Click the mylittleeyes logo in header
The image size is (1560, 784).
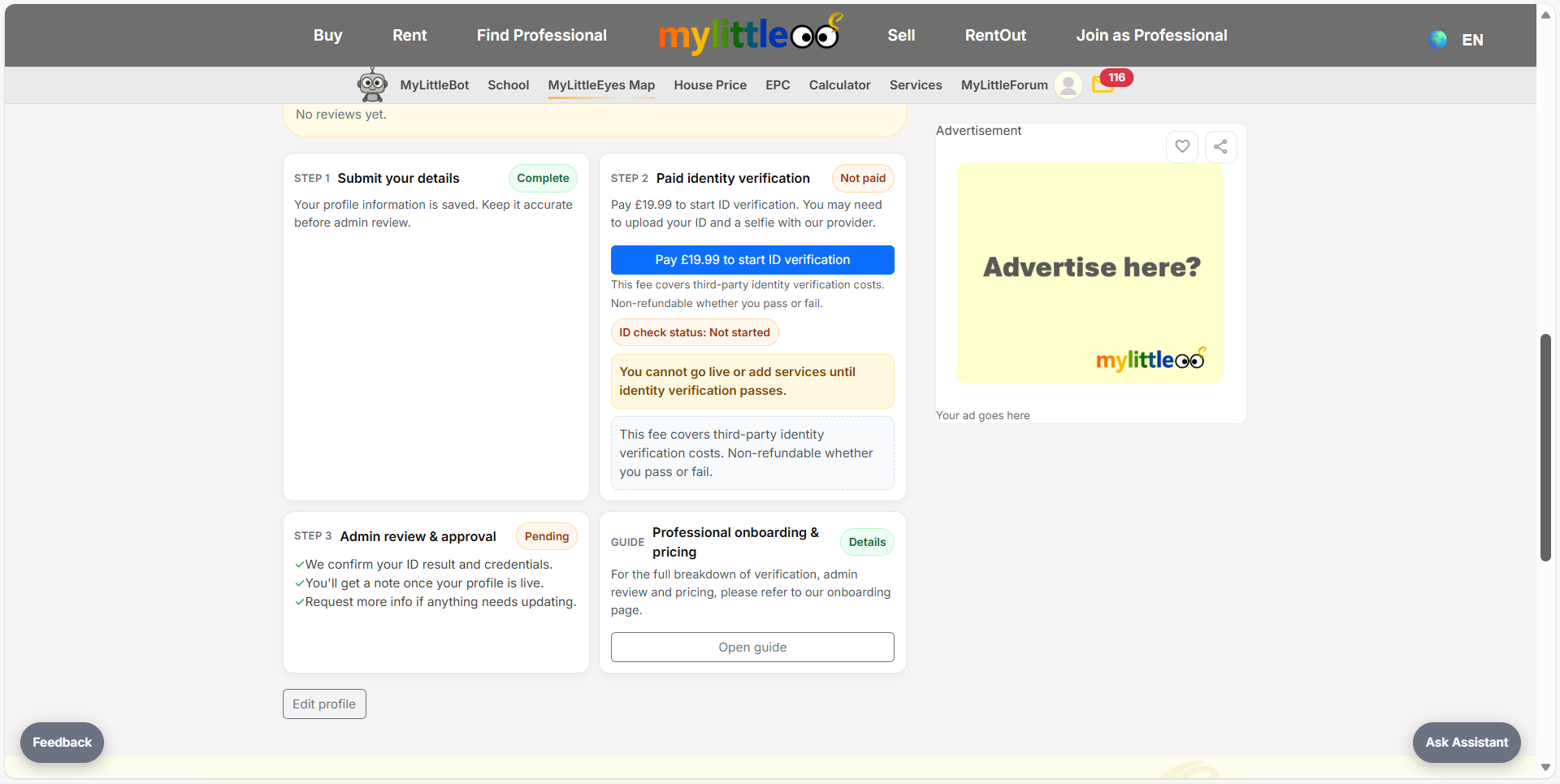pyautogui.click(x=748, y=34)
